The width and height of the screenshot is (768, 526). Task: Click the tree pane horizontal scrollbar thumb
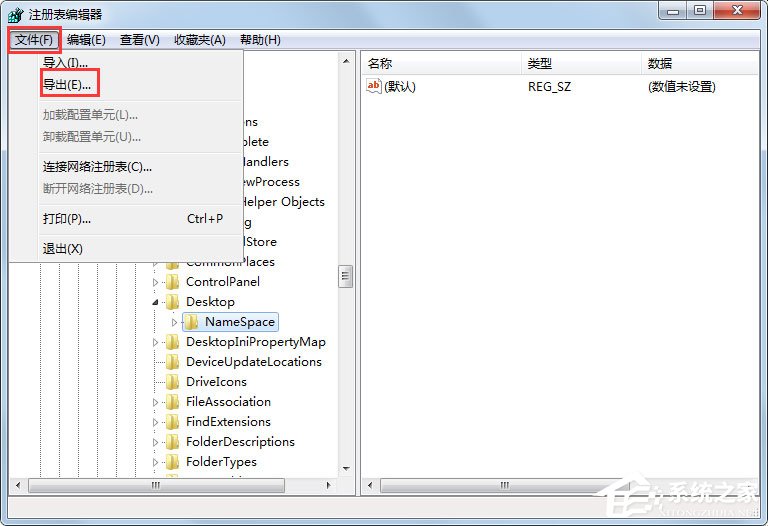click(156, 485)
